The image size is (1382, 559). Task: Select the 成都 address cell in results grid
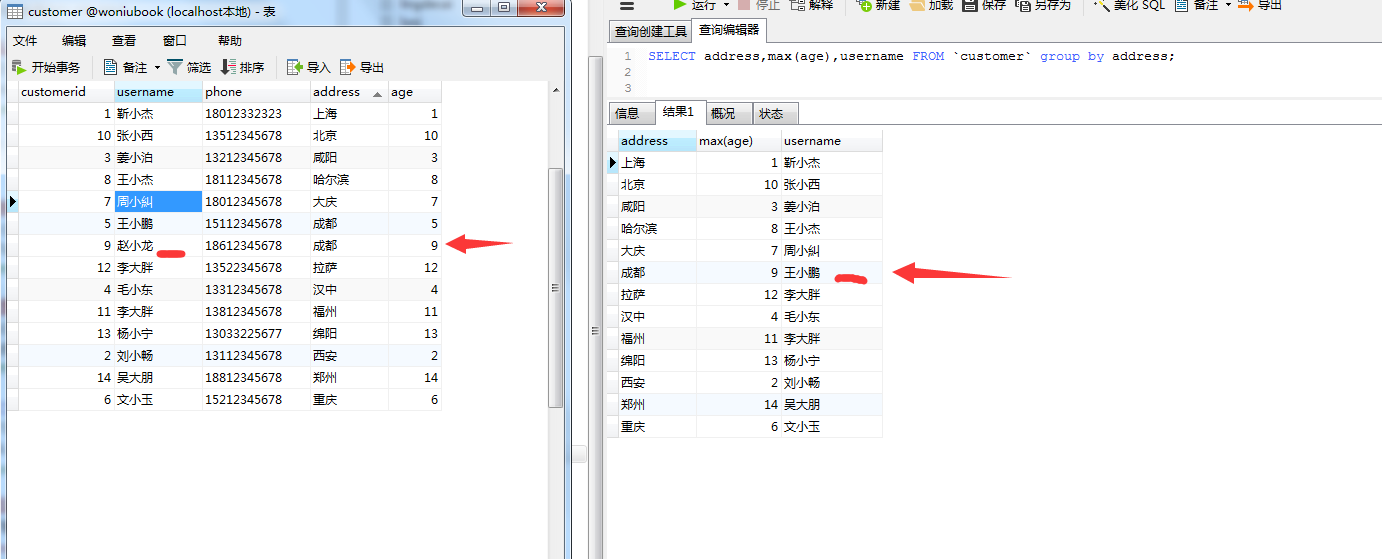click(x=657, y=273)
